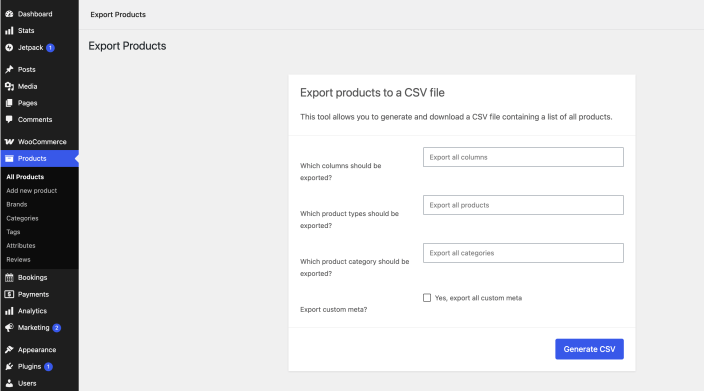704x391 pixels.
Task: Click the 'Which product category should be exported?' label
Action: tap(355, 268)
